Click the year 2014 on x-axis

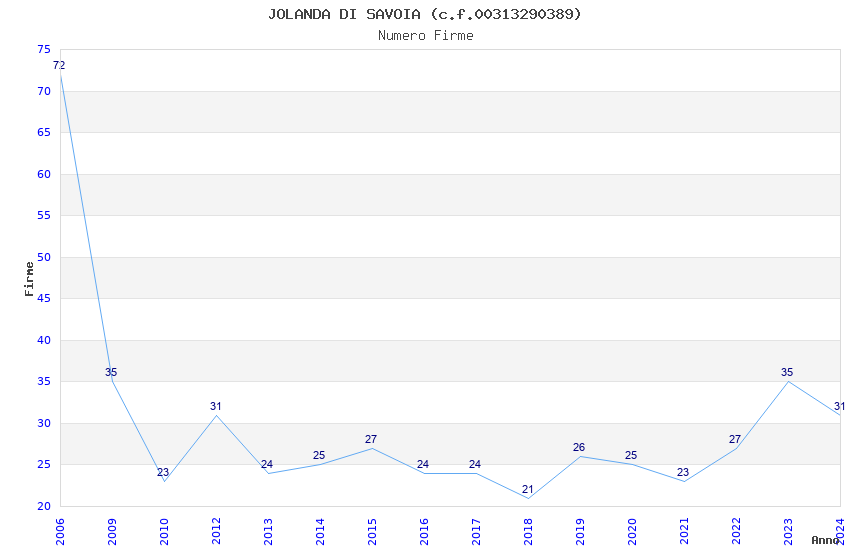pos(320,531)
